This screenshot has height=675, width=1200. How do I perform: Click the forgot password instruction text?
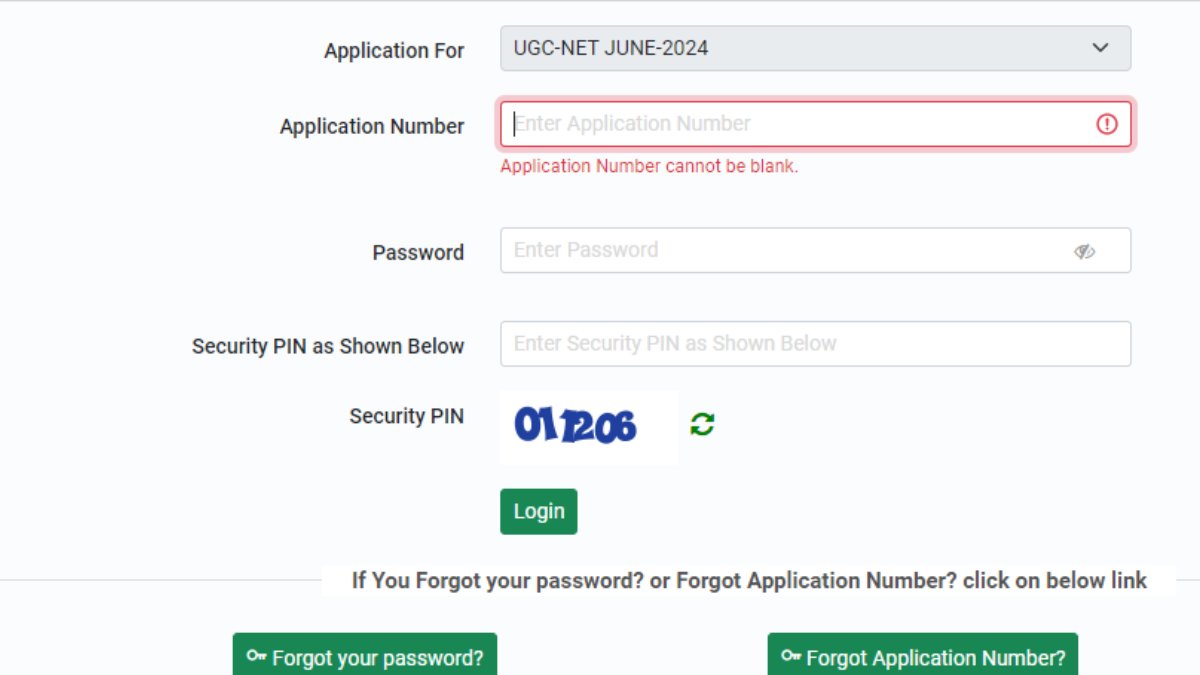pyautogui.click(x=750, y=580)
